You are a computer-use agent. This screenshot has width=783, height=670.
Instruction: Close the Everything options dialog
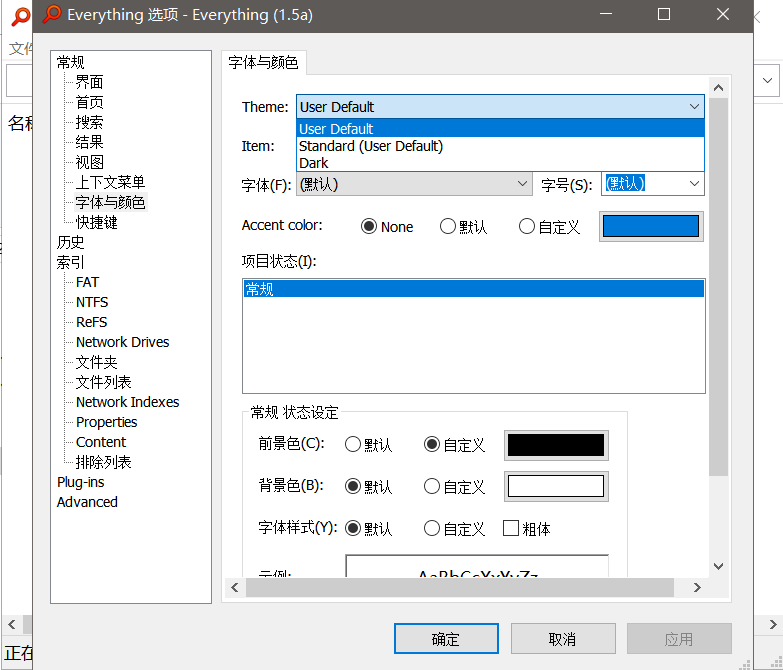click(x=723, y=14)
